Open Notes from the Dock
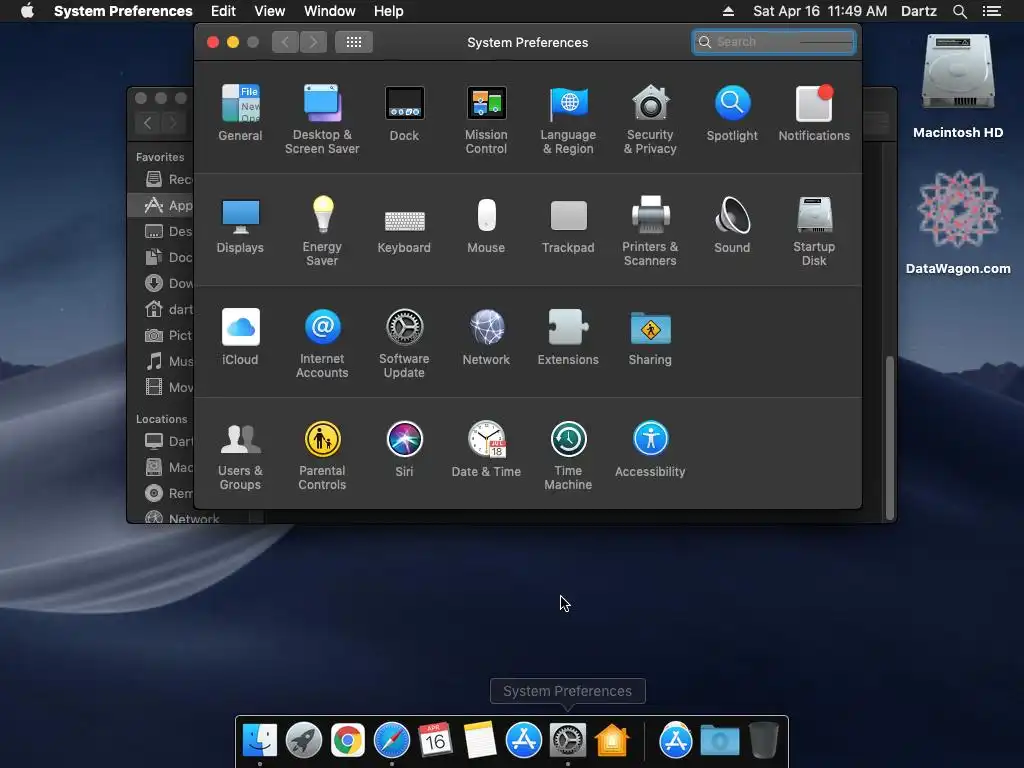 480,741
